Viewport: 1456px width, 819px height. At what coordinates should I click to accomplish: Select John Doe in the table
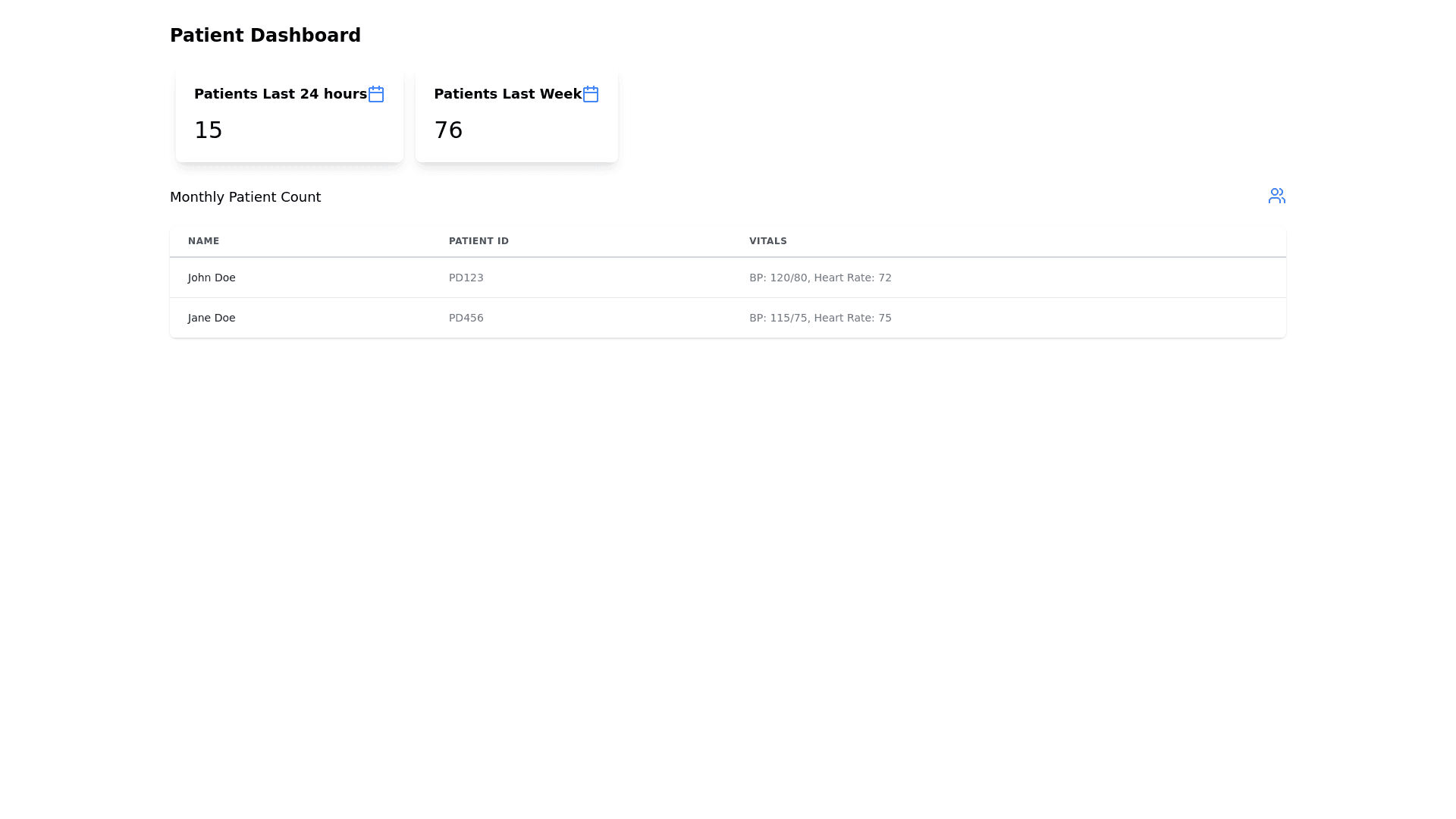212,278
